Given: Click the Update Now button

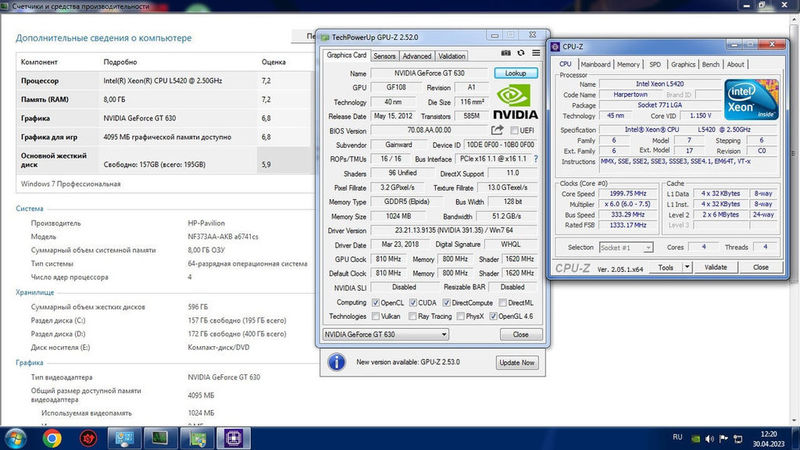Looking at the screenshot, I should [x=517, y=363].
